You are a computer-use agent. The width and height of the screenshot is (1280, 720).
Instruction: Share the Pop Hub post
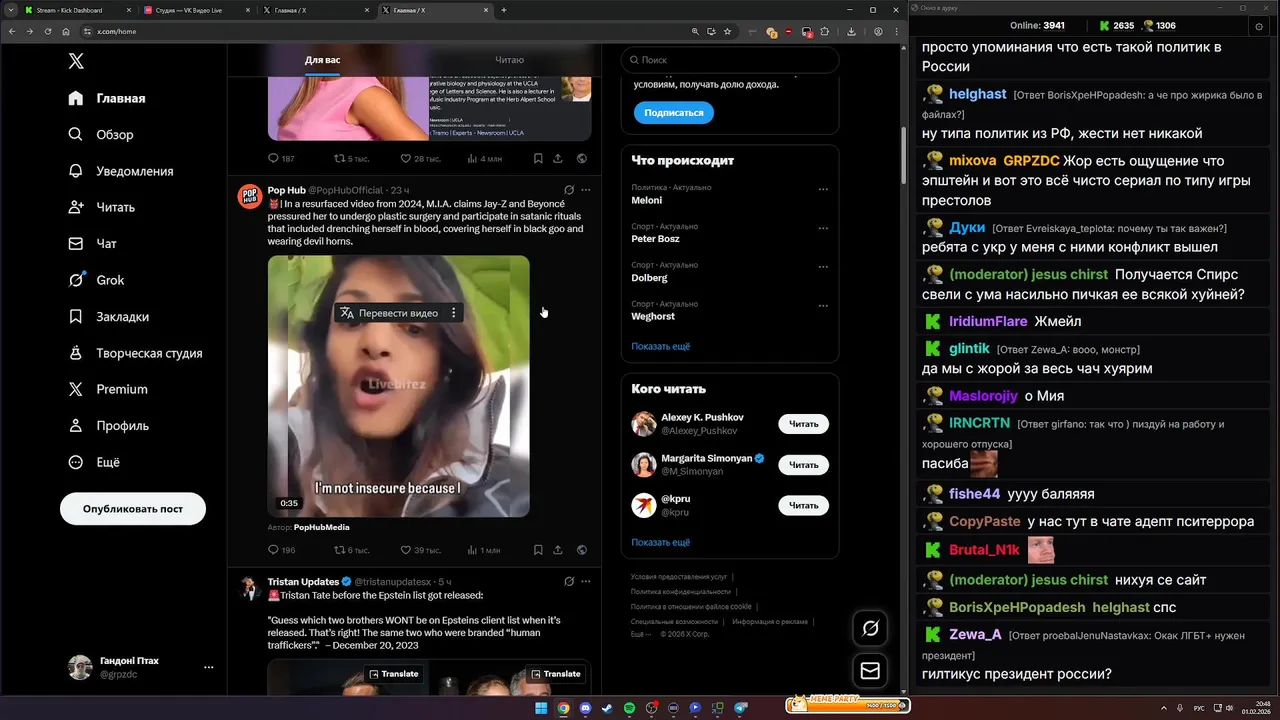tap(557, 550)
